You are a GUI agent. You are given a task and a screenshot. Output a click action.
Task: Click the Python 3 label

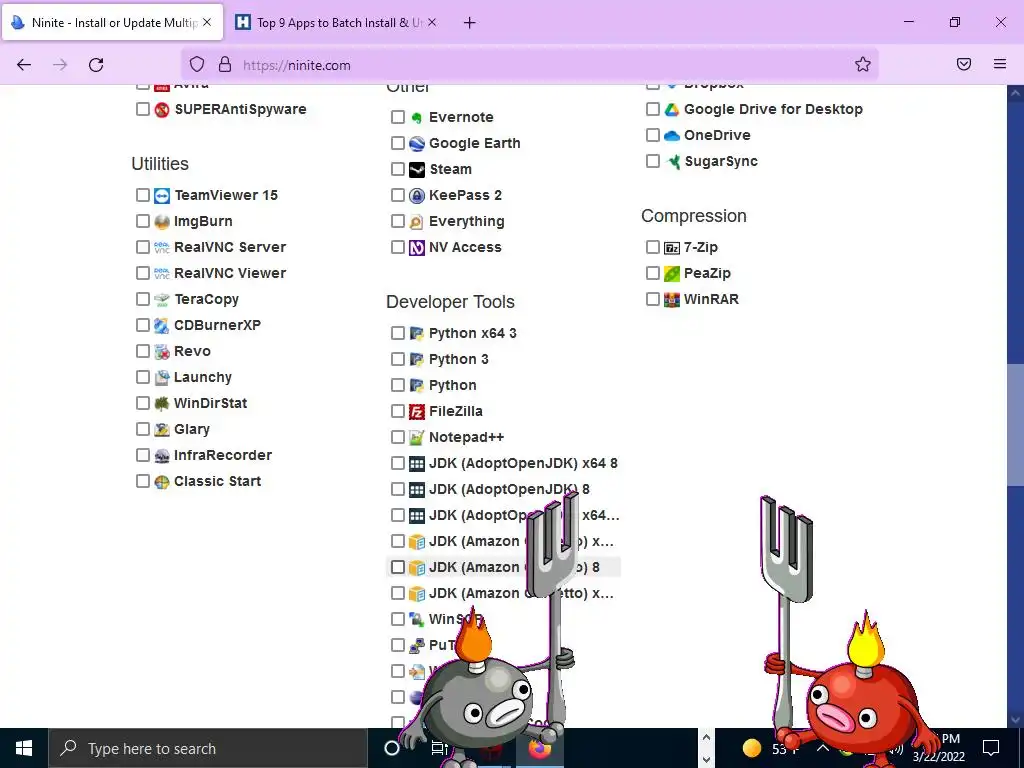click(x=458, y=359)
